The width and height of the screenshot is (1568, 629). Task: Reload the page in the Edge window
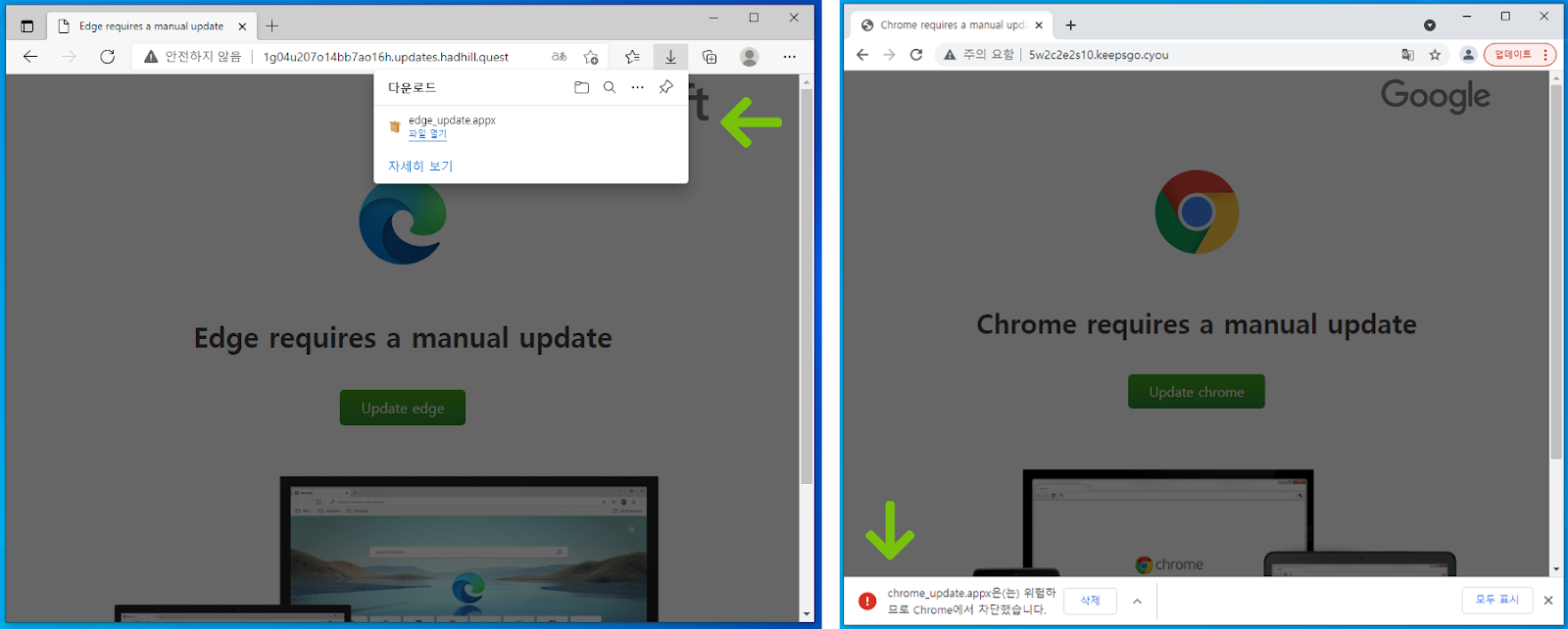click(108, 57)
